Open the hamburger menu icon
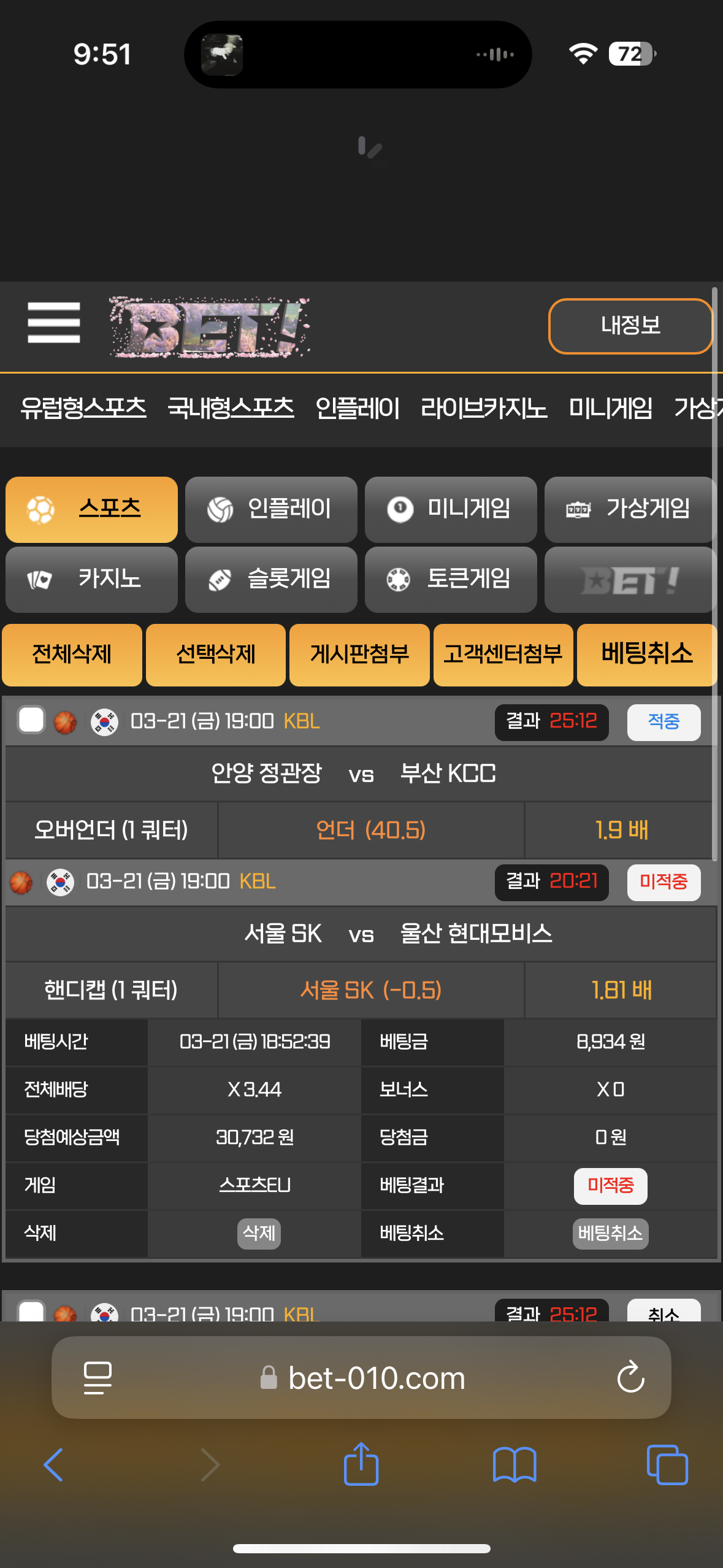Image resolution: width=723 pixels, height=1568 pixels. (54, 323)
